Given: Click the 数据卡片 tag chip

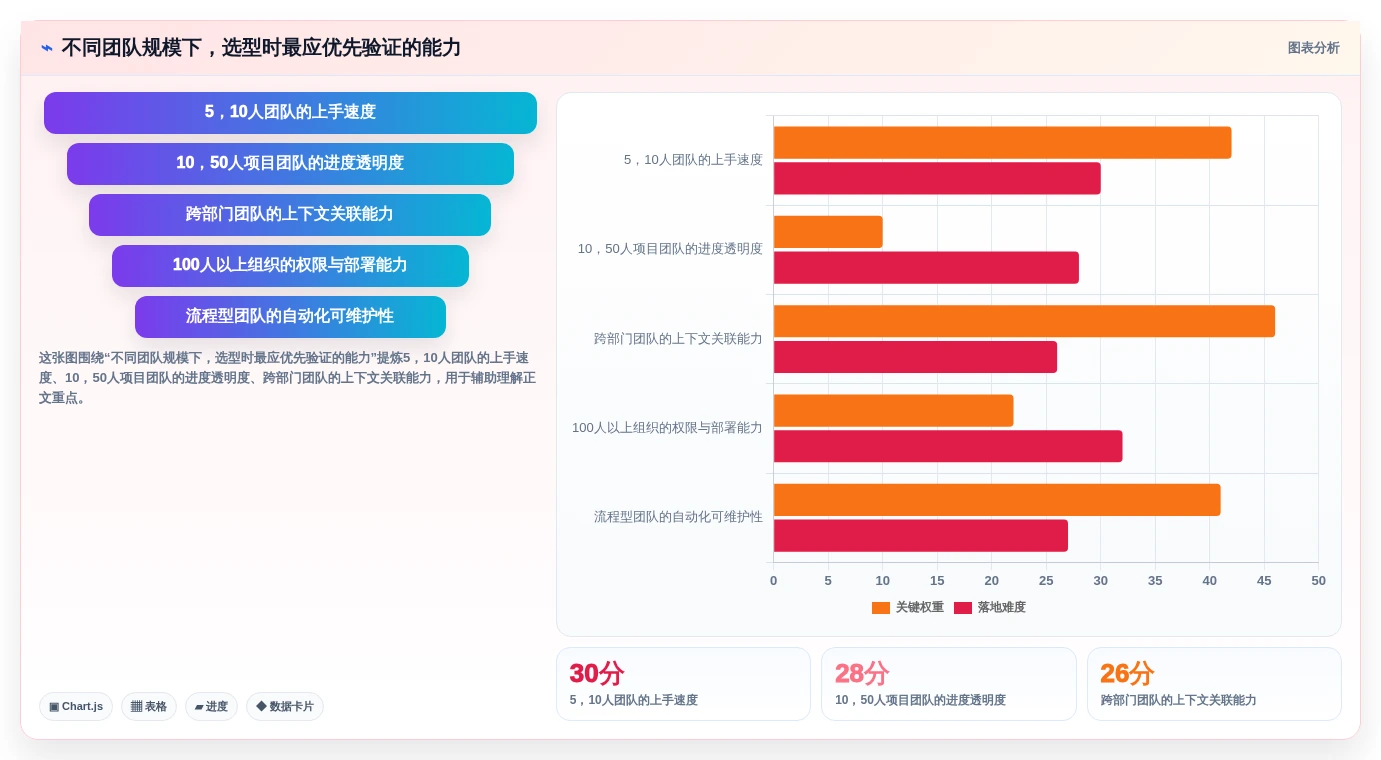Looking at the screenshot, I should [x=285, y=707].
